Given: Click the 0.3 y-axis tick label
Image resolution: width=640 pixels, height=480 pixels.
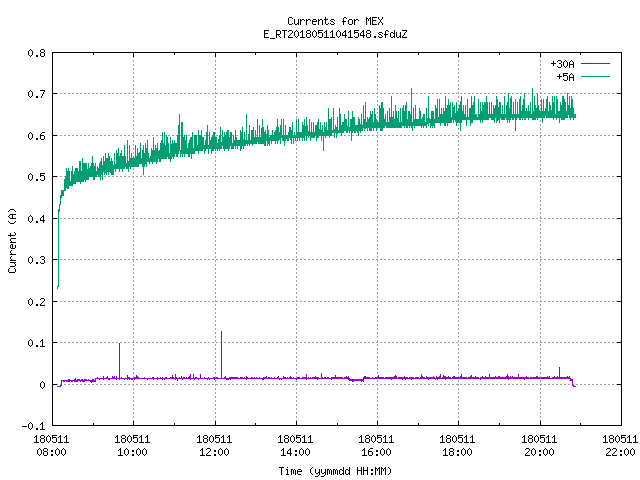Looking at the screenshot, I should point(37,260).
